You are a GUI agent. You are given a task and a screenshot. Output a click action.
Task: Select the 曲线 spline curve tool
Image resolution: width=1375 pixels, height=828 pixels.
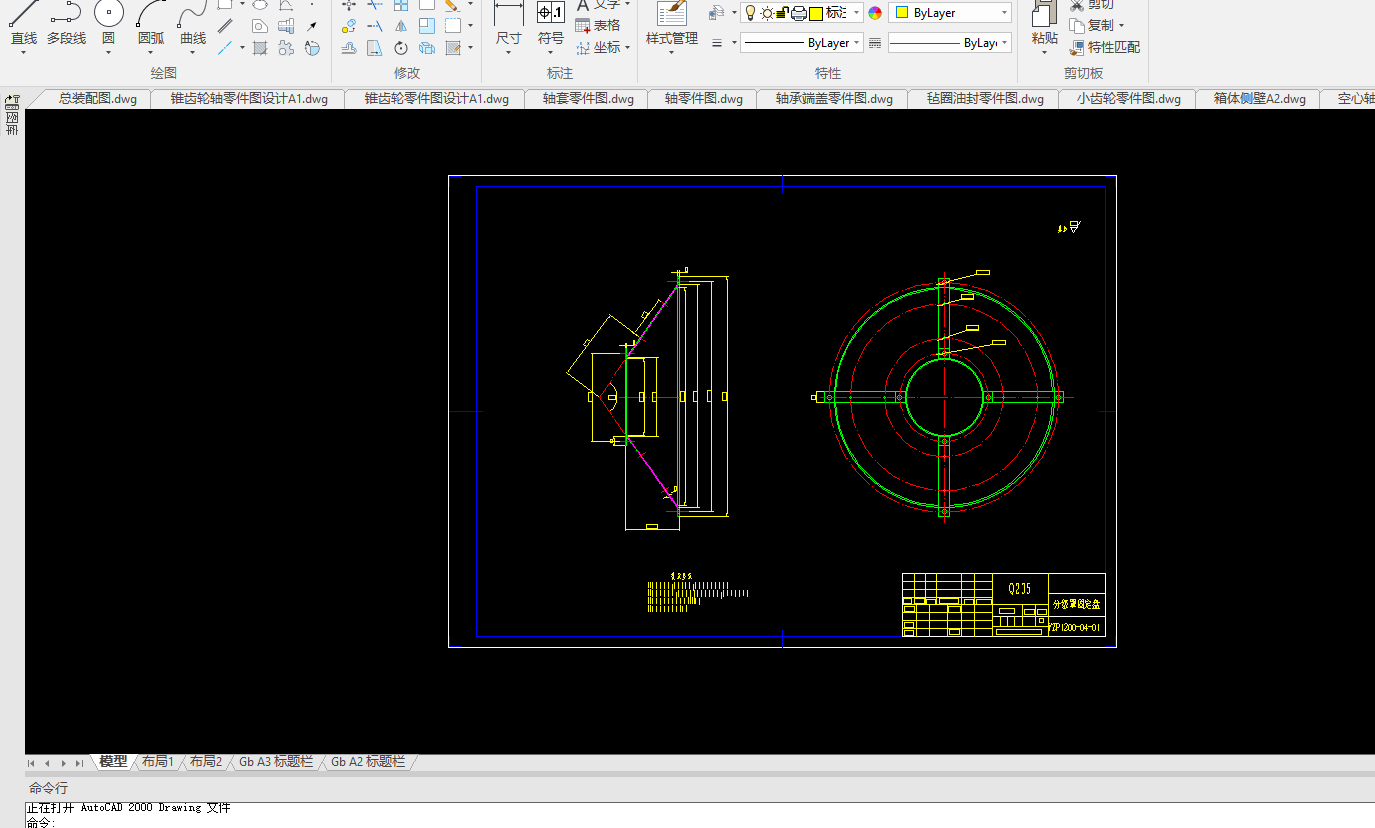click(x=193, y=24)
